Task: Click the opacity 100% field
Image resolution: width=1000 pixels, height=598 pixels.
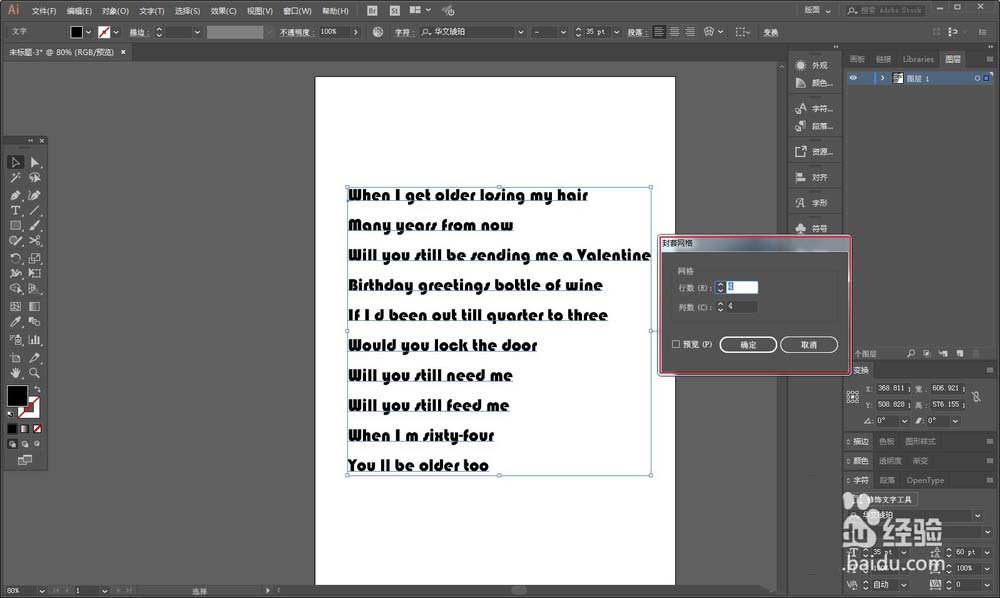Action: click(334, 32)
